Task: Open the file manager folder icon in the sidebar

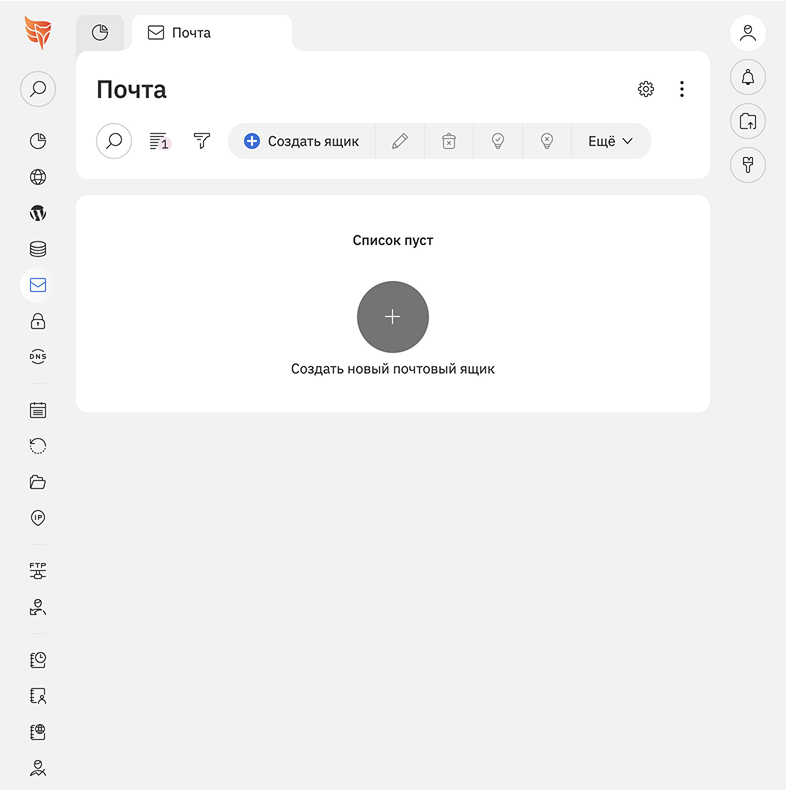Action: coord(38,482)
